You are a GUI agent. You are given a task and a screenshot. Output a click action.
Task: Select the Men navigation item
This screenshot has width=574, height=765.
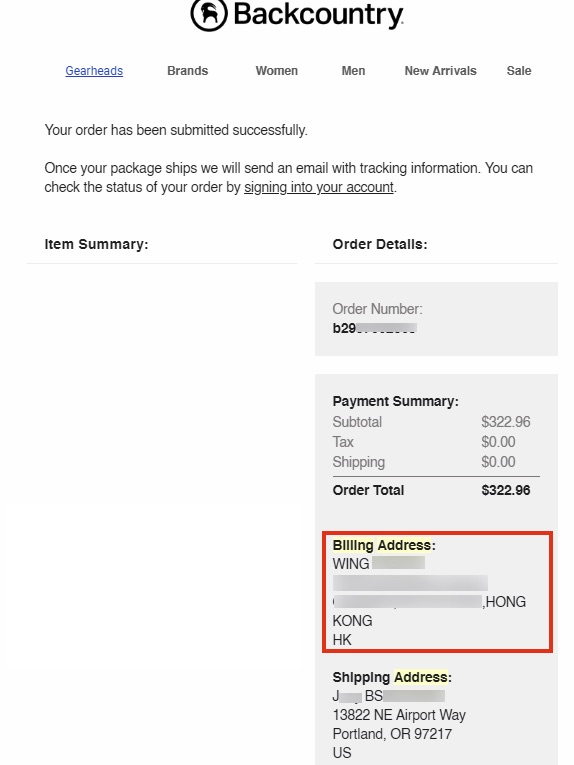[x=353, y=71]
